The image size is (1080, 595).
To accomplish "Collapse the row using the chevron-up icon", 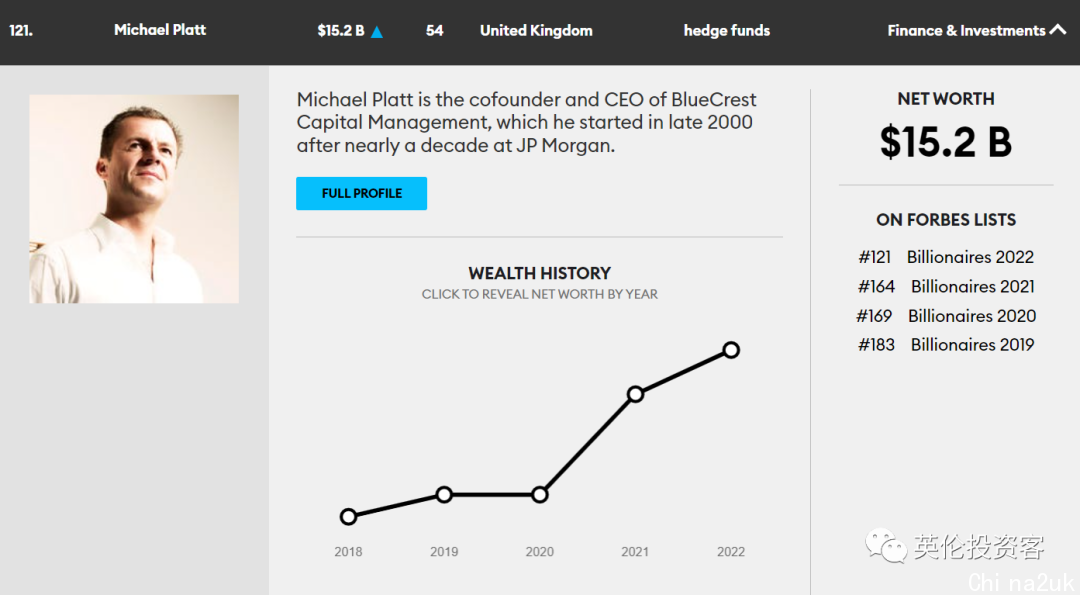I will (1057, 30).
